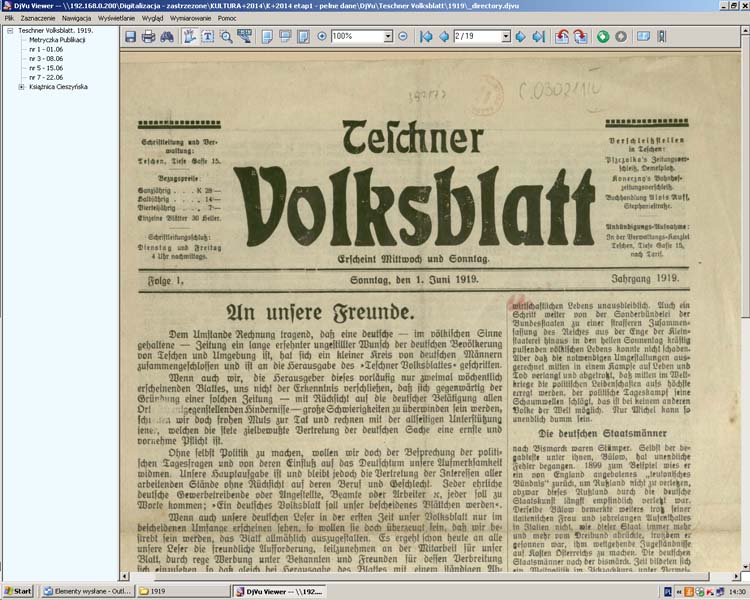Screen dimensions: 750x600
Task: Rotate page counterclockwise
Action: pos(562,36)
